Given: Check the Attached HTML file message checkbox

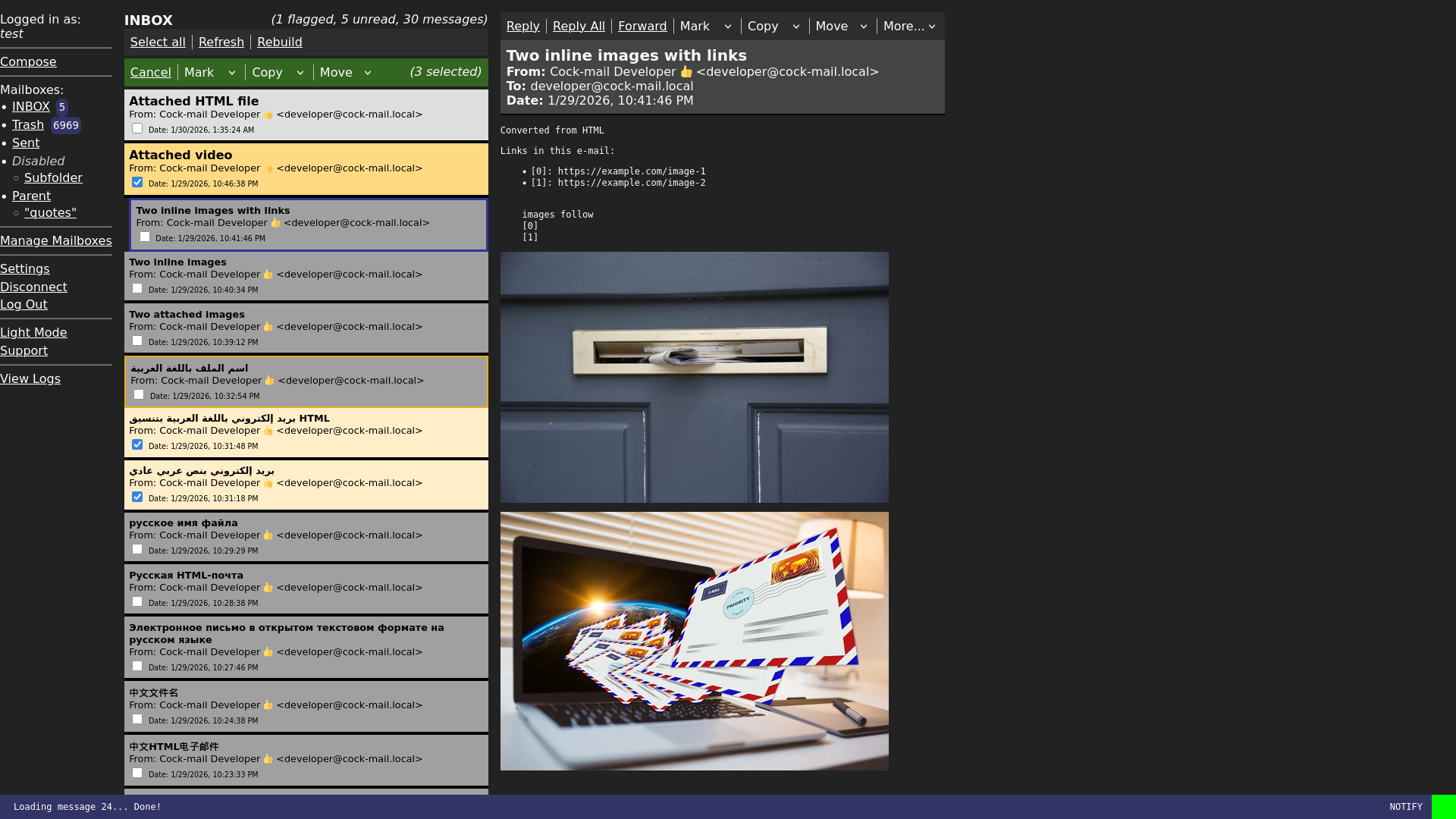Looking at the screenshot, I should (137, 128).
